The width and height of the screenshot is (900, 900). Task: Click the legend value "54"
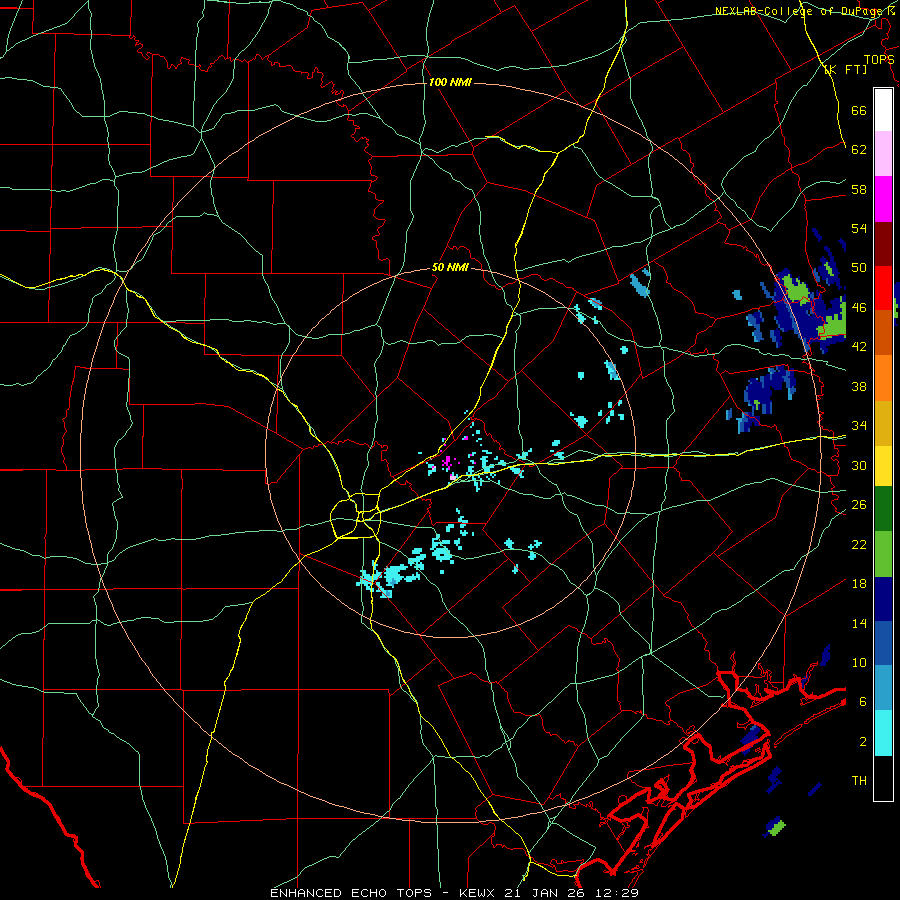click(859, 228)
